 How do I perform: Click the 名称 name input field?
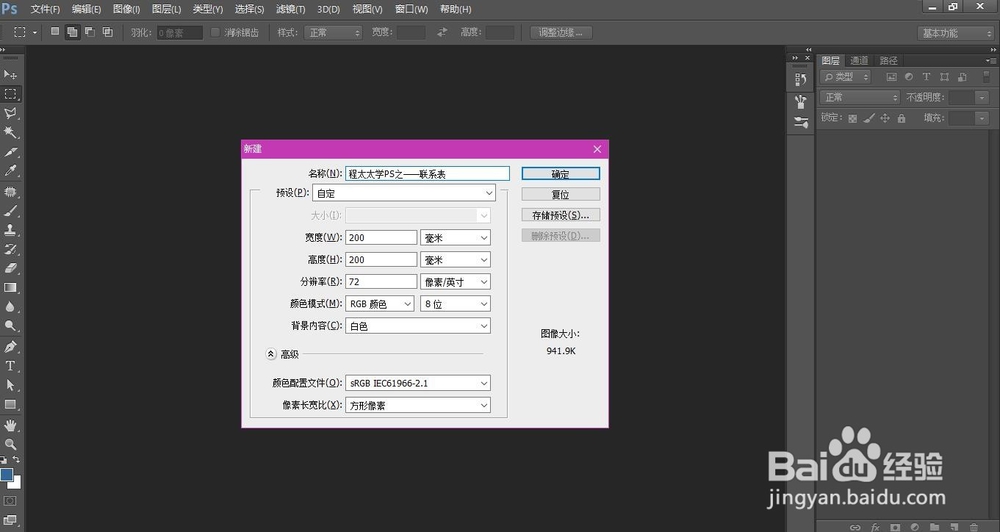pos(427,174)
